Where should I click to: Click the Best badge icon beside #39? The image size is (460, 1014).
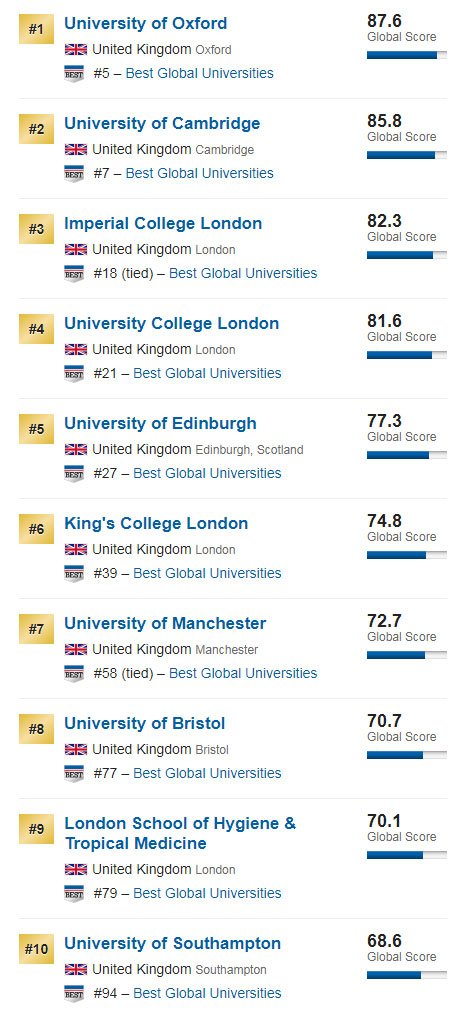coord(74,574)
